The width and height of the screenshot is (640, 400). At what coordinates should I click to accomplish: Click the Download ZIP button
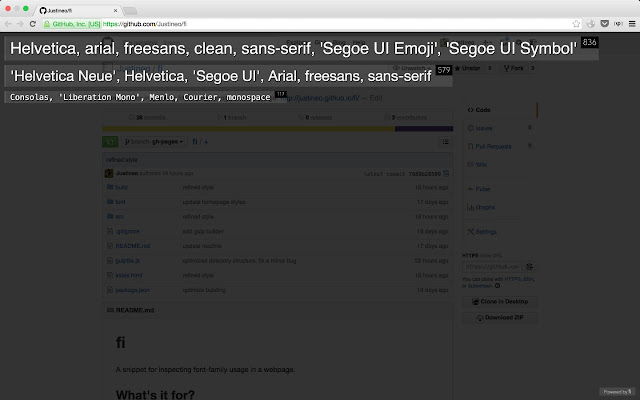(x=501, y=318)
